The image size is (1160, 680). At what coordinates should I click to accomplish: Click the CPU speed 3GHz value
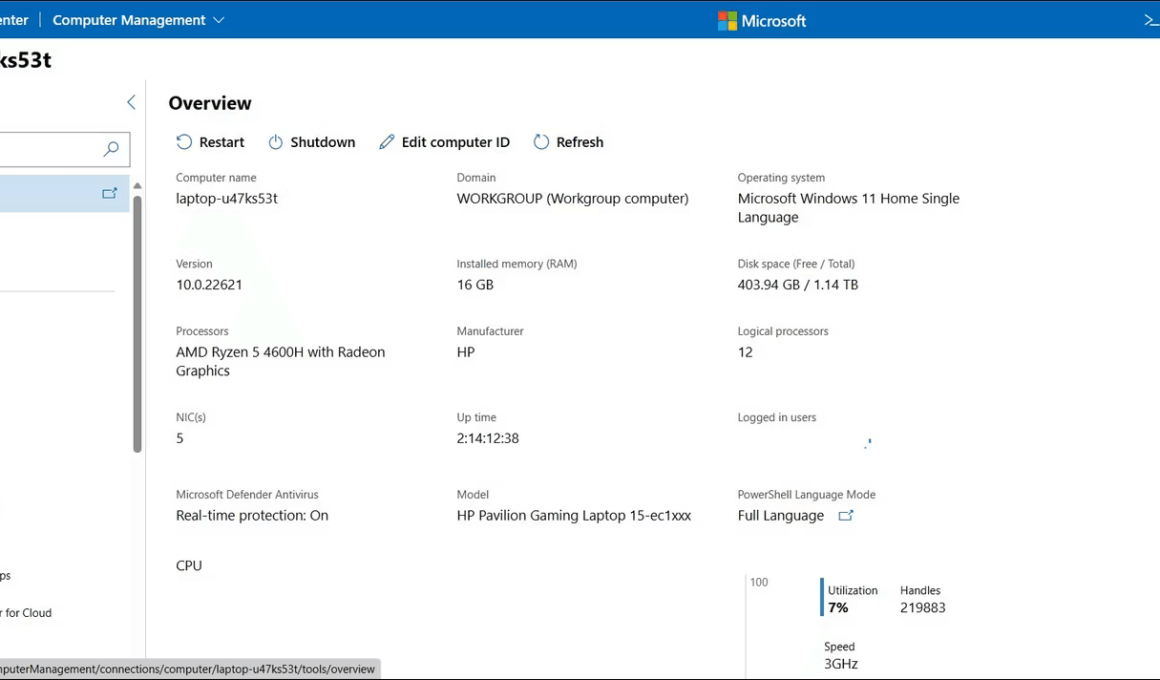(x=841, y=664)
